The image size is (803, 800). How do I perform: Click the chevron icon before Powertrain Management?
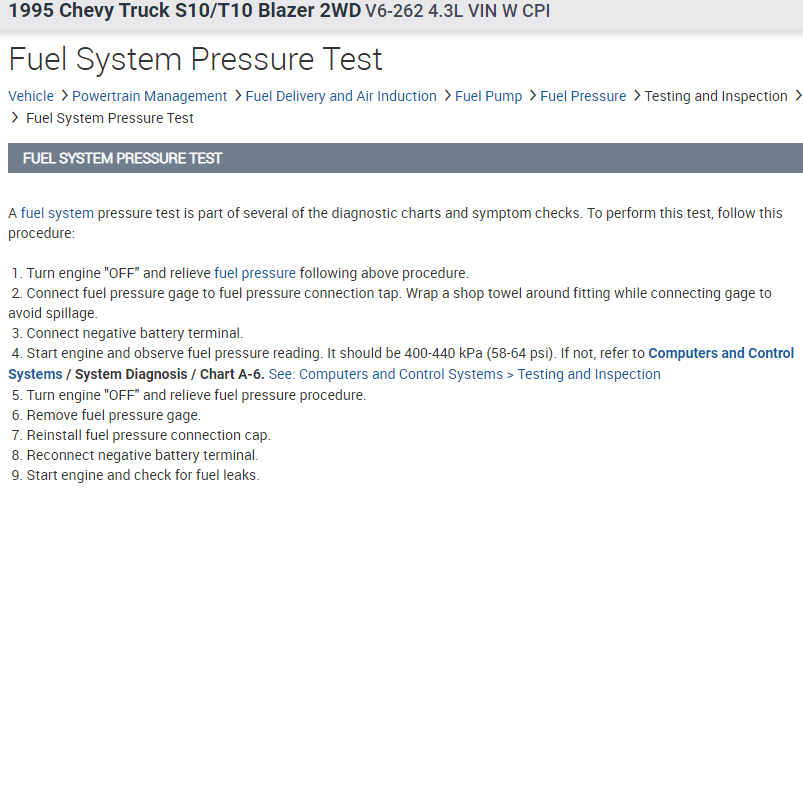tap(64, 96)
